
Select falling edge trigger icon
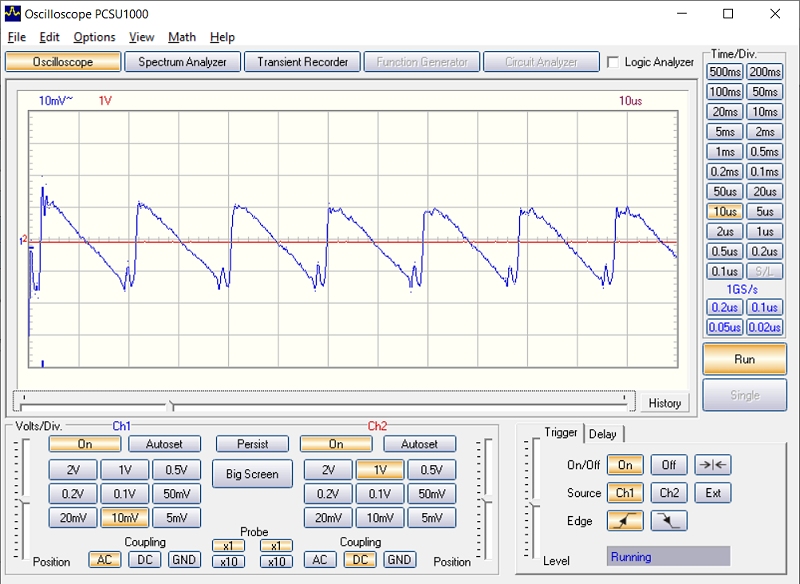[669, 521]
